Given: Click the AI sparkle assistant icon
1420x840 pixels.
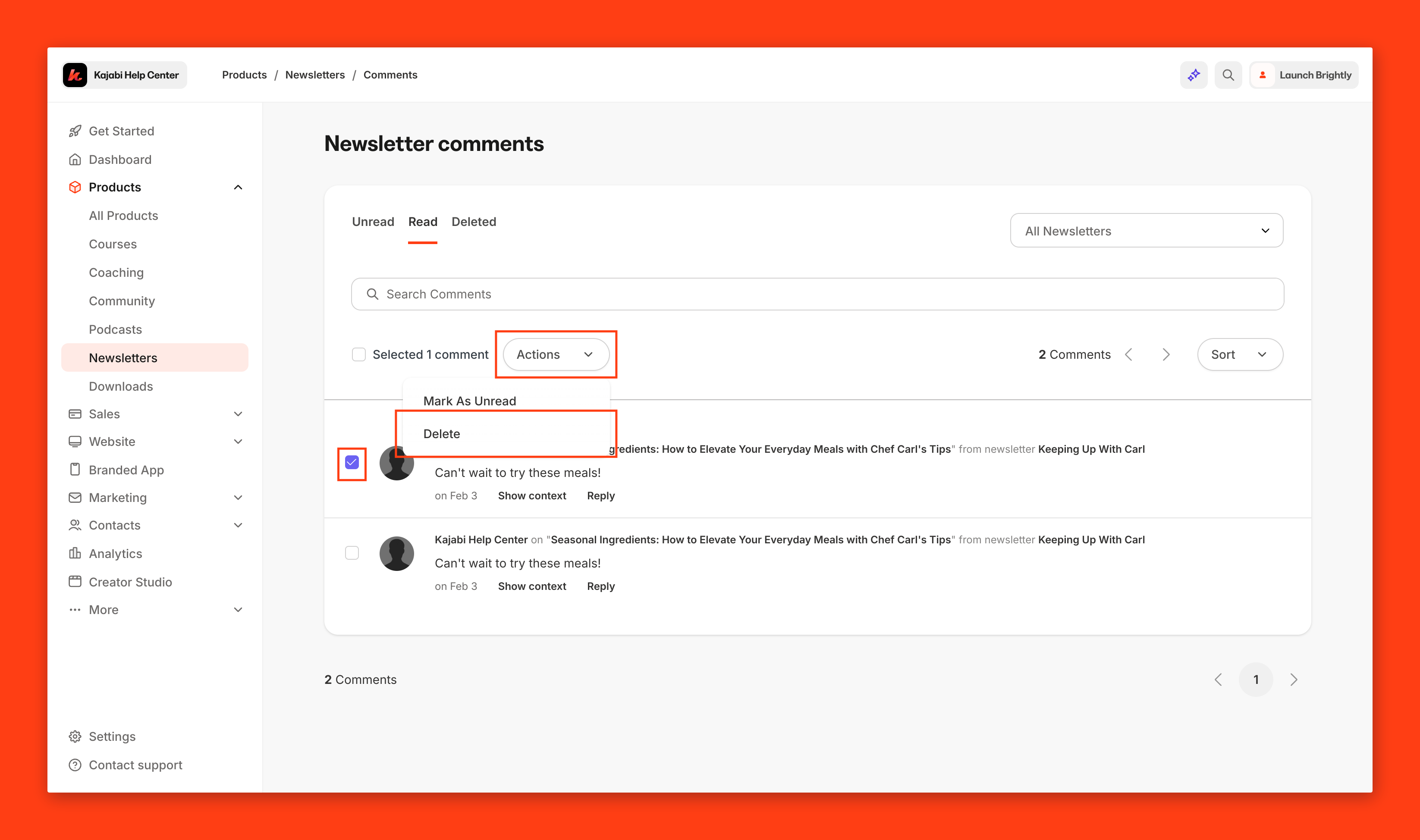Looking at the screenshot, I should [1194, 75].
